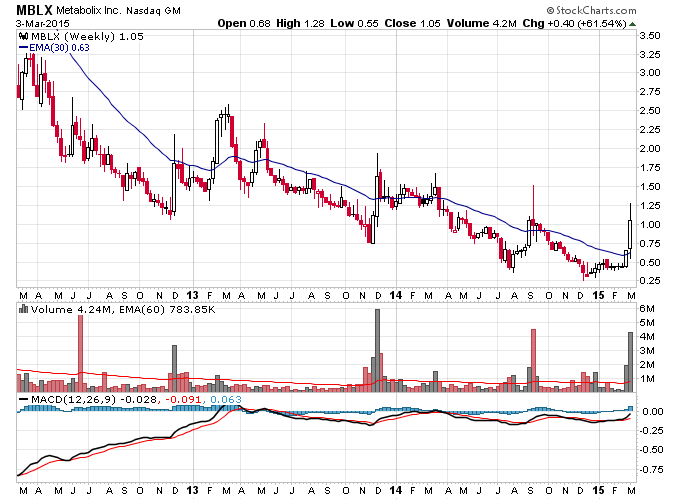Click the Chg +0.40 (+61.54%) value
Image resolution: width=680 pixels, height=500 pixels.
(x=575, y=23)
